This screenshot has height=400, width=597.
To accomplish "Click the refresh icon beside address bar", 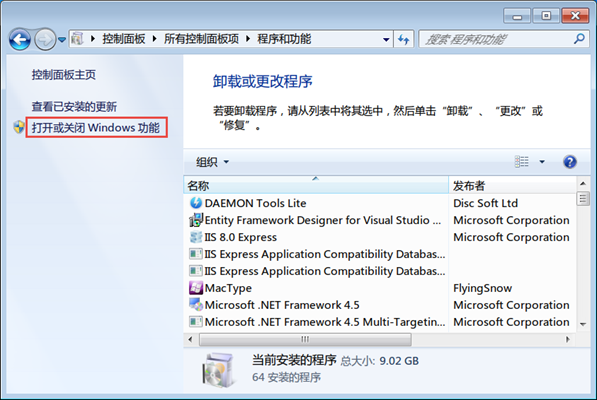I will [404, 39].
